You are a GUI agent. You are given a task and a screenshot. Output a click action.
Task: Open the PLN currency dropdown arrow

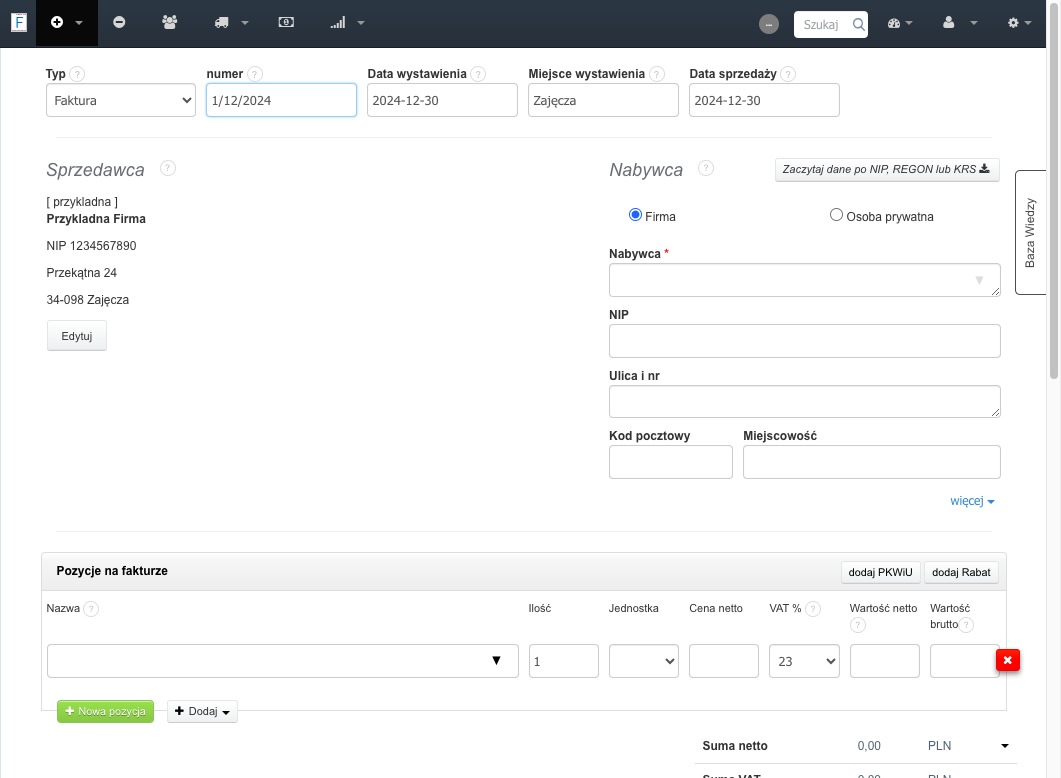(x=1005, y=746)
